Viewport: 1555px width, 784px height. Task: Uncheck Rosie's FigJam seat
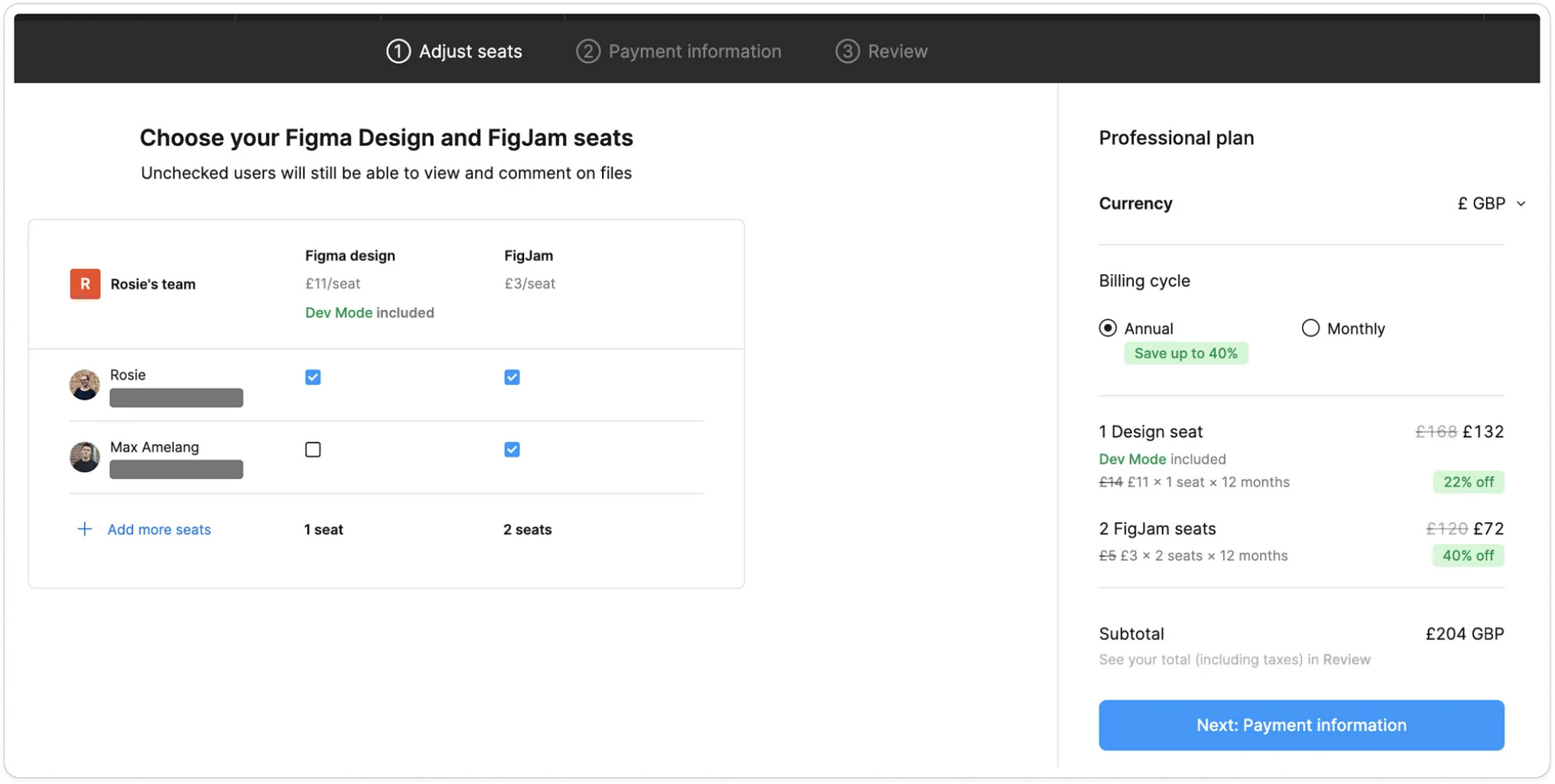[x=512, y=377]
